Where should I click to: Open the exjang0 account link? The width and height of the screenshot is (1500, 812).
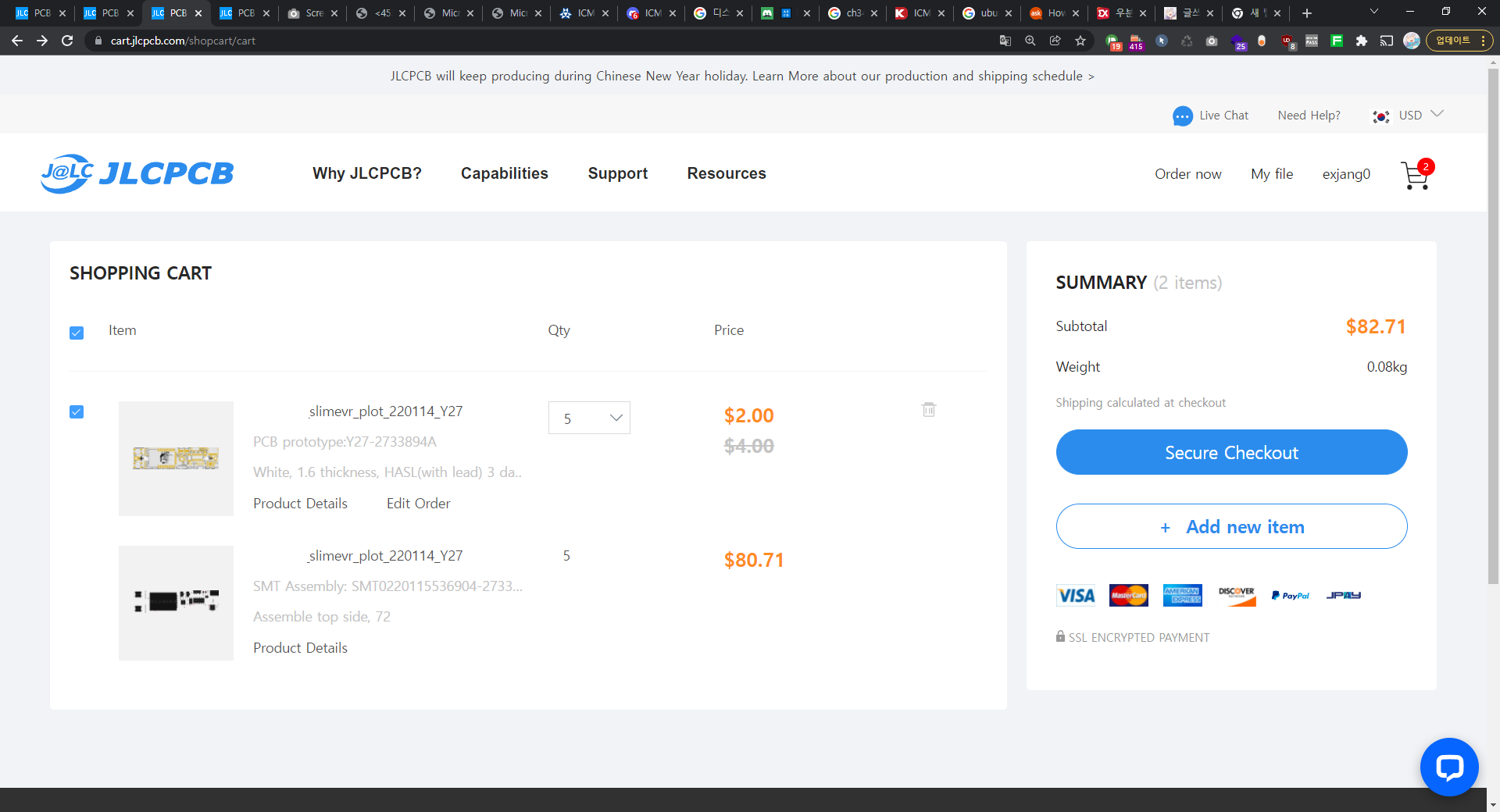(x=1346, y=174)
